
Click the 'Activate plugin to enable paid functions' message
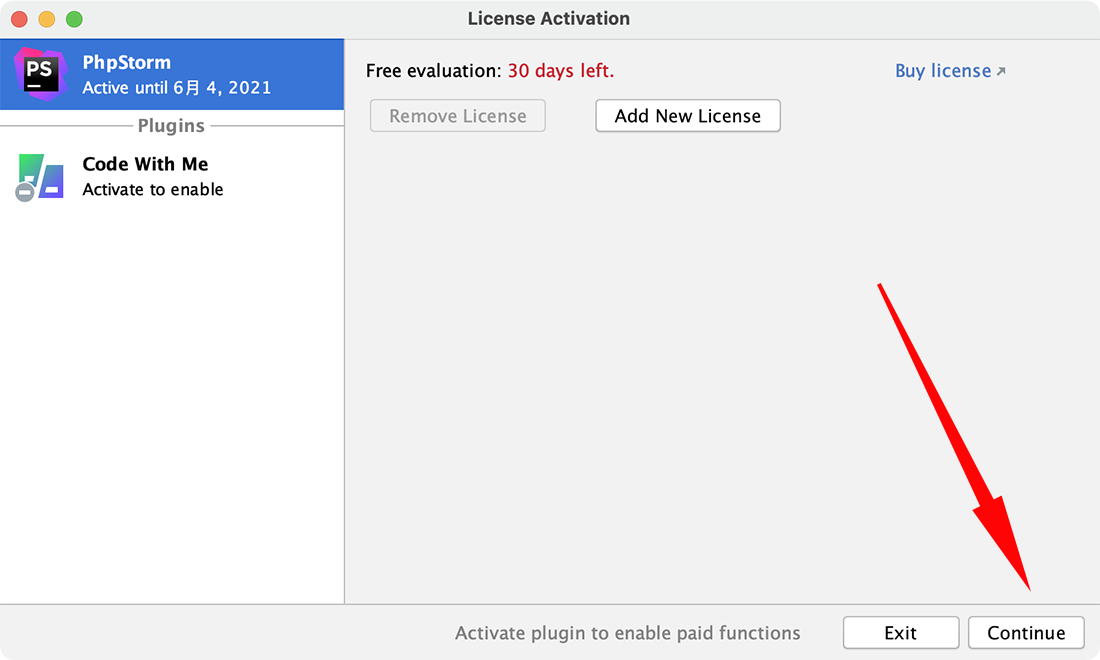point(628,633)
